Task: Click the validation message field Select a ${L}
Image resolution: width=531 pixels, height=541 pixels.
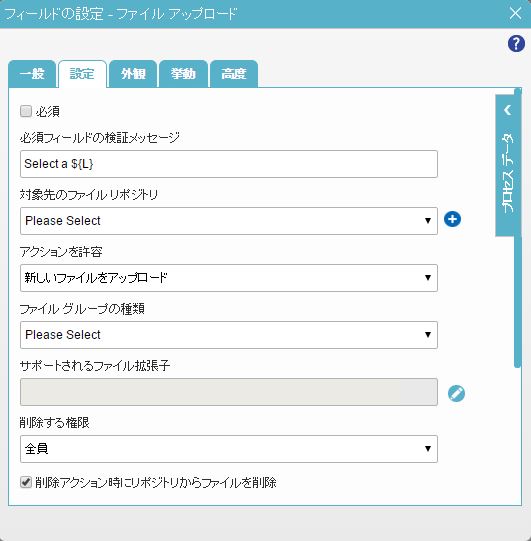Action: [229, 164]
